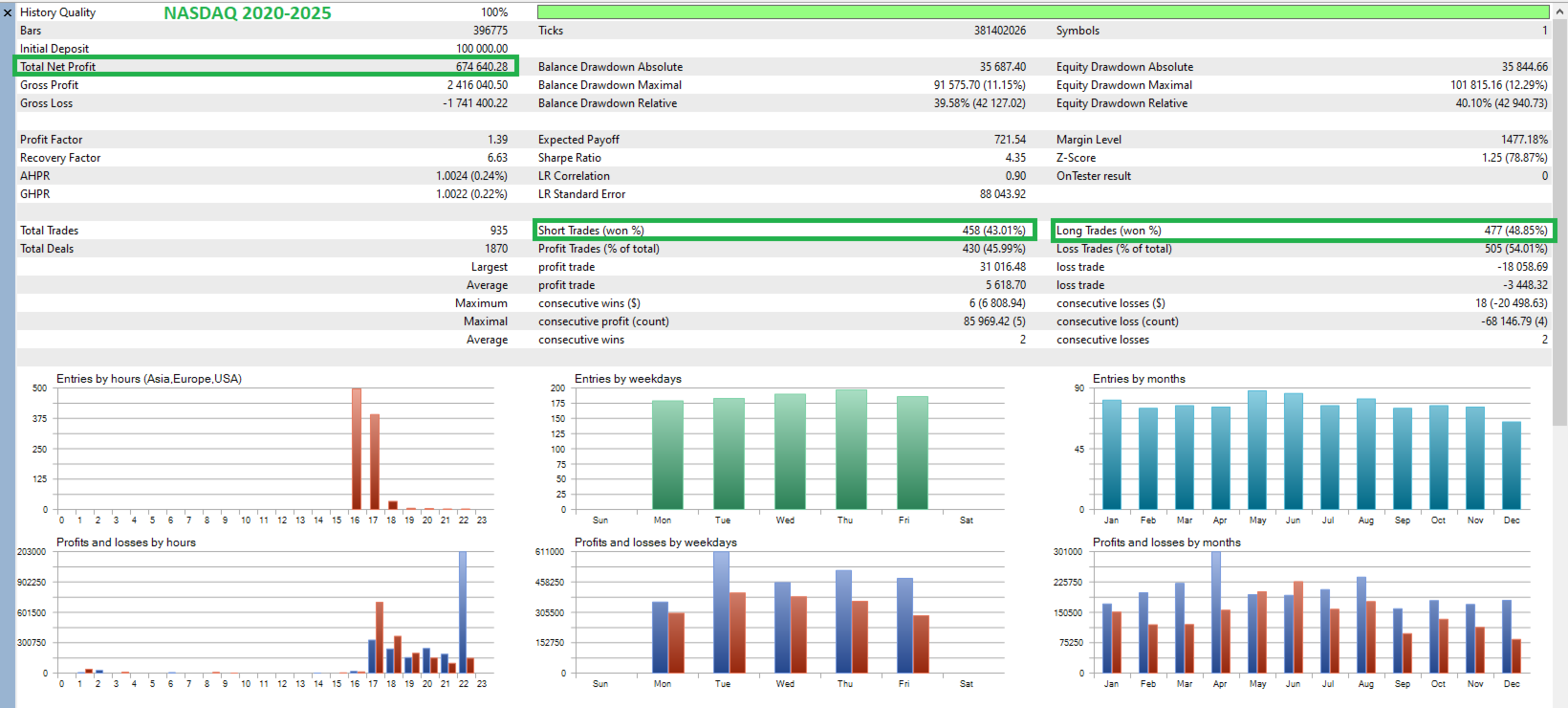Click the 'Profits and losses by hours' chart title

point(126,542)
